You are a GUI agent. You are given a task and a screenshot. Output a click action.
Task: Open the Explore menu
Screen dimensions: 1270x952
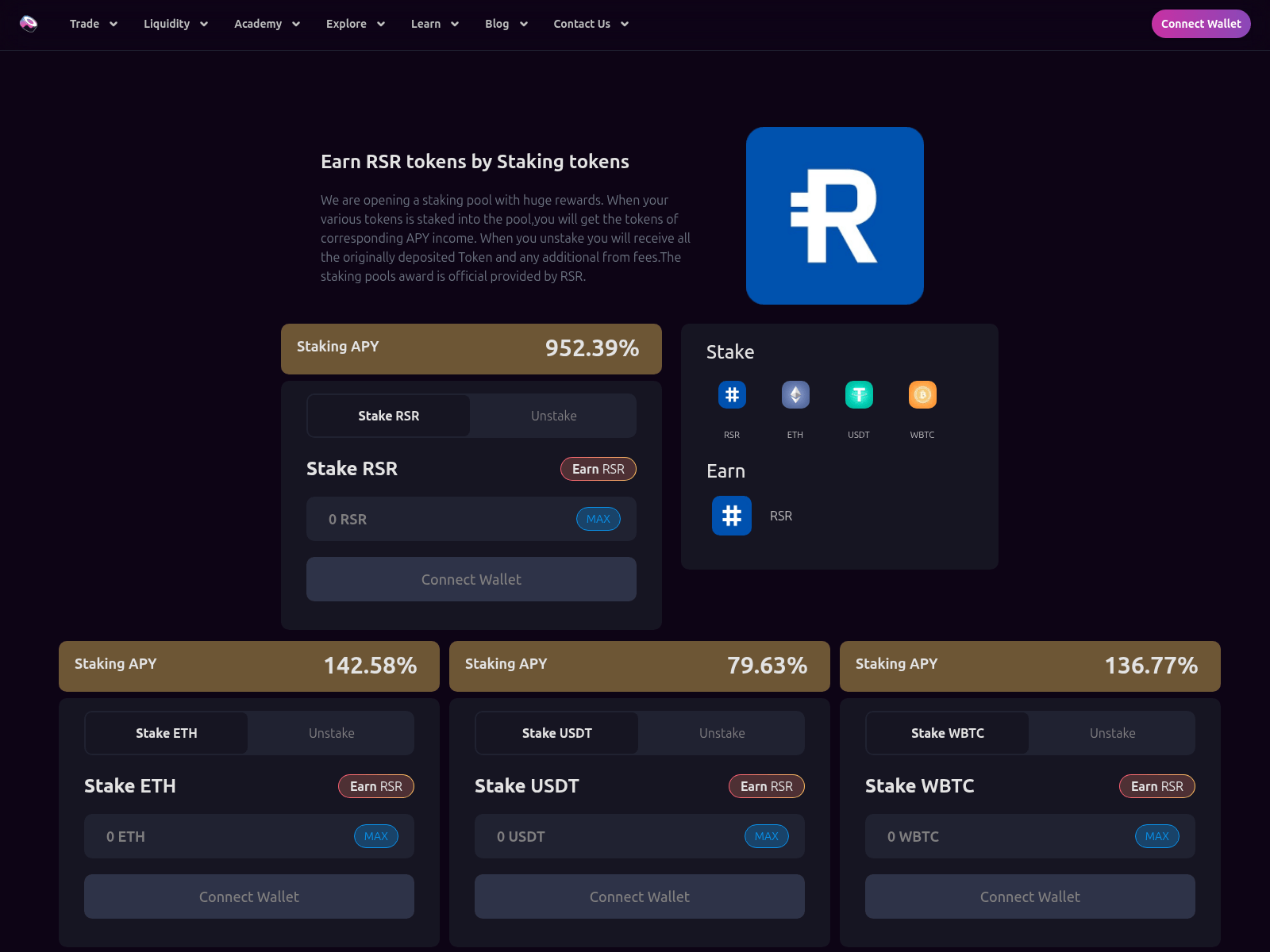coord(346,24)
